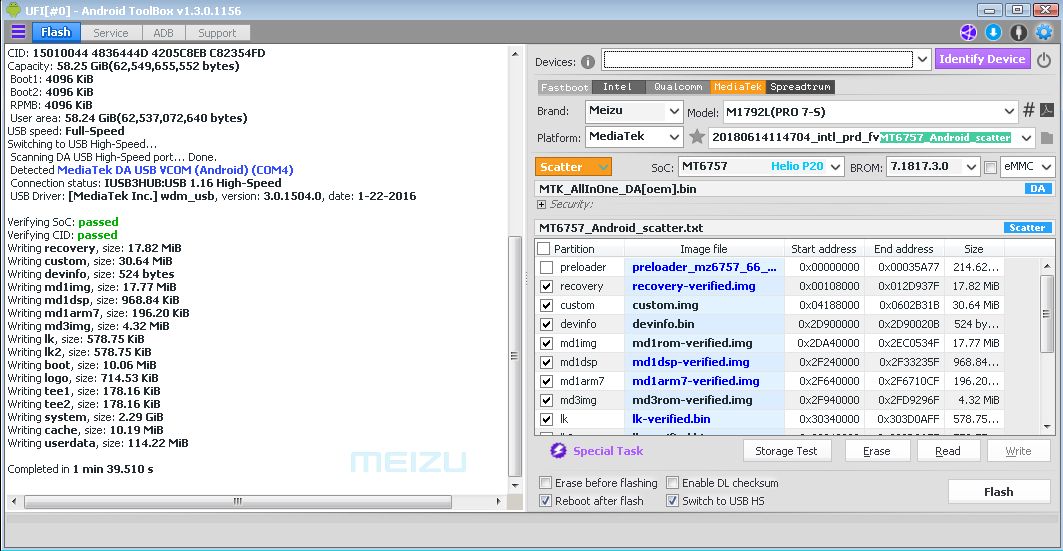Open the firmware scatter file dropdown
Viewport: 1063px width, 551px height.
1026,138
